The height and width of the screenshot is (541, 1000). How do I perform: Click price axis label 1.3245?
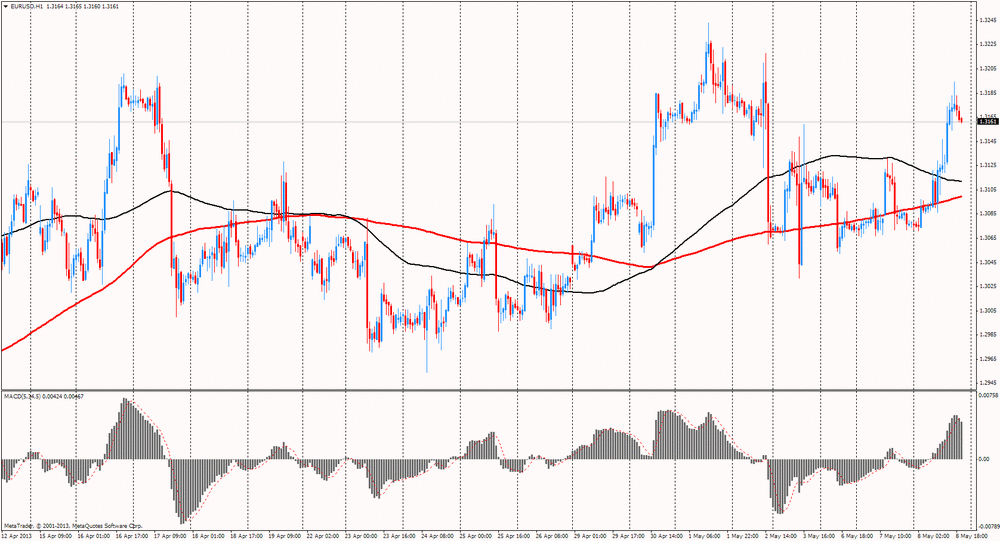click(987, 20)
